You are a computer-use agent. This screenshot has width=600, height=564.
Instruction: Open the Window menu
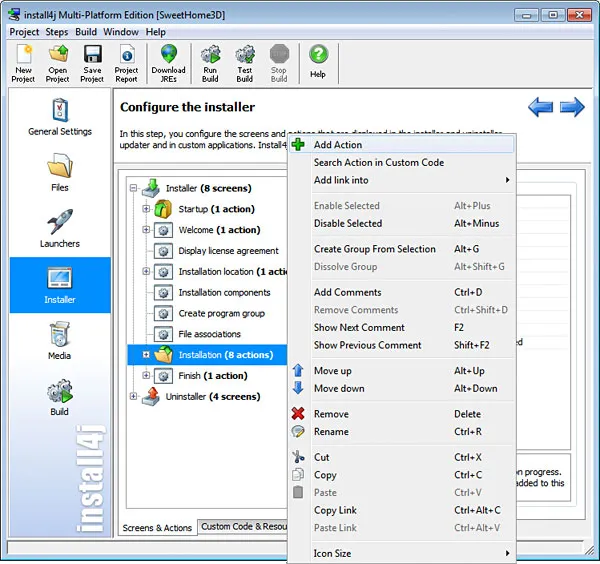pos(121,32)
